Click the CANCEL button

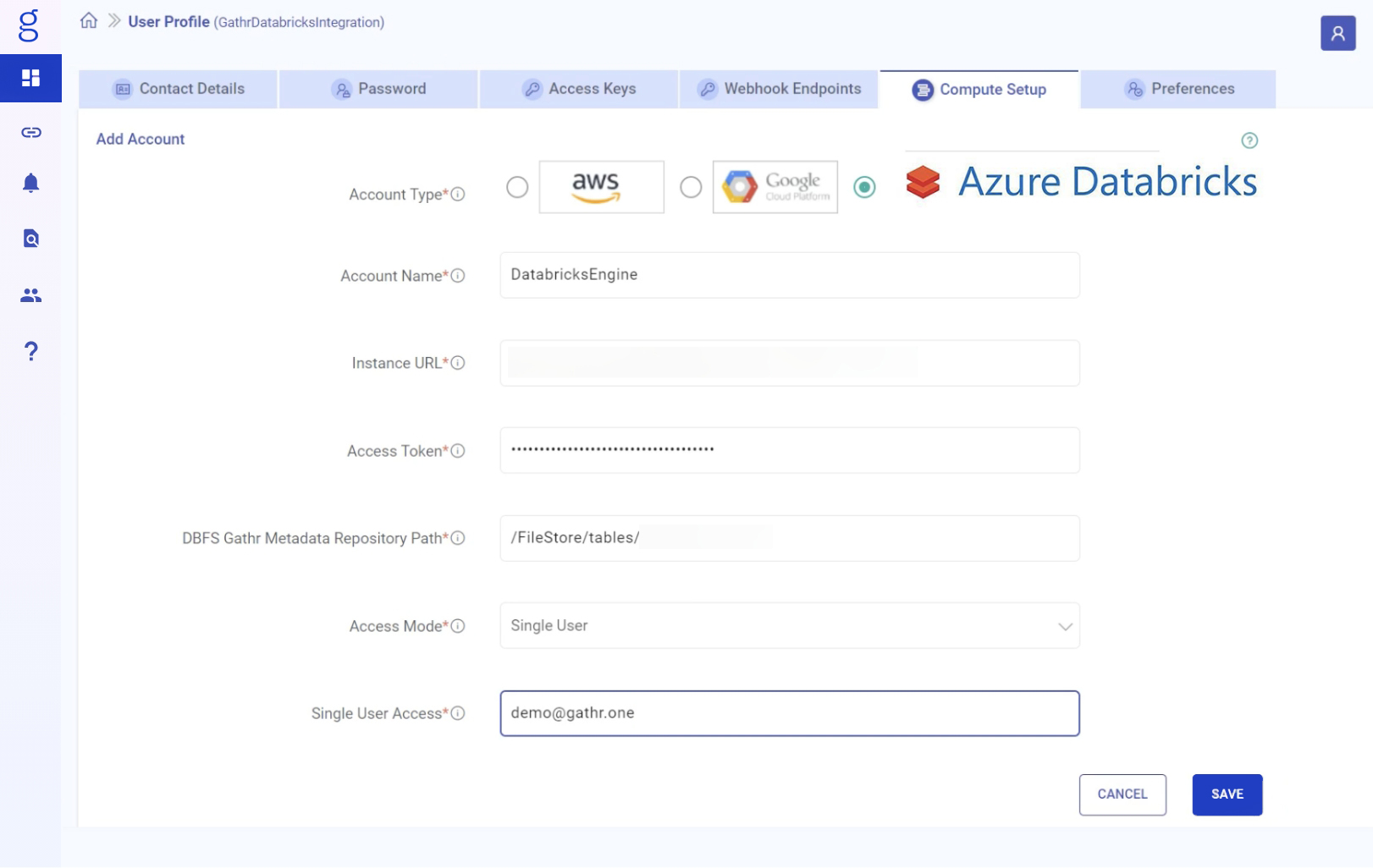1122,794
